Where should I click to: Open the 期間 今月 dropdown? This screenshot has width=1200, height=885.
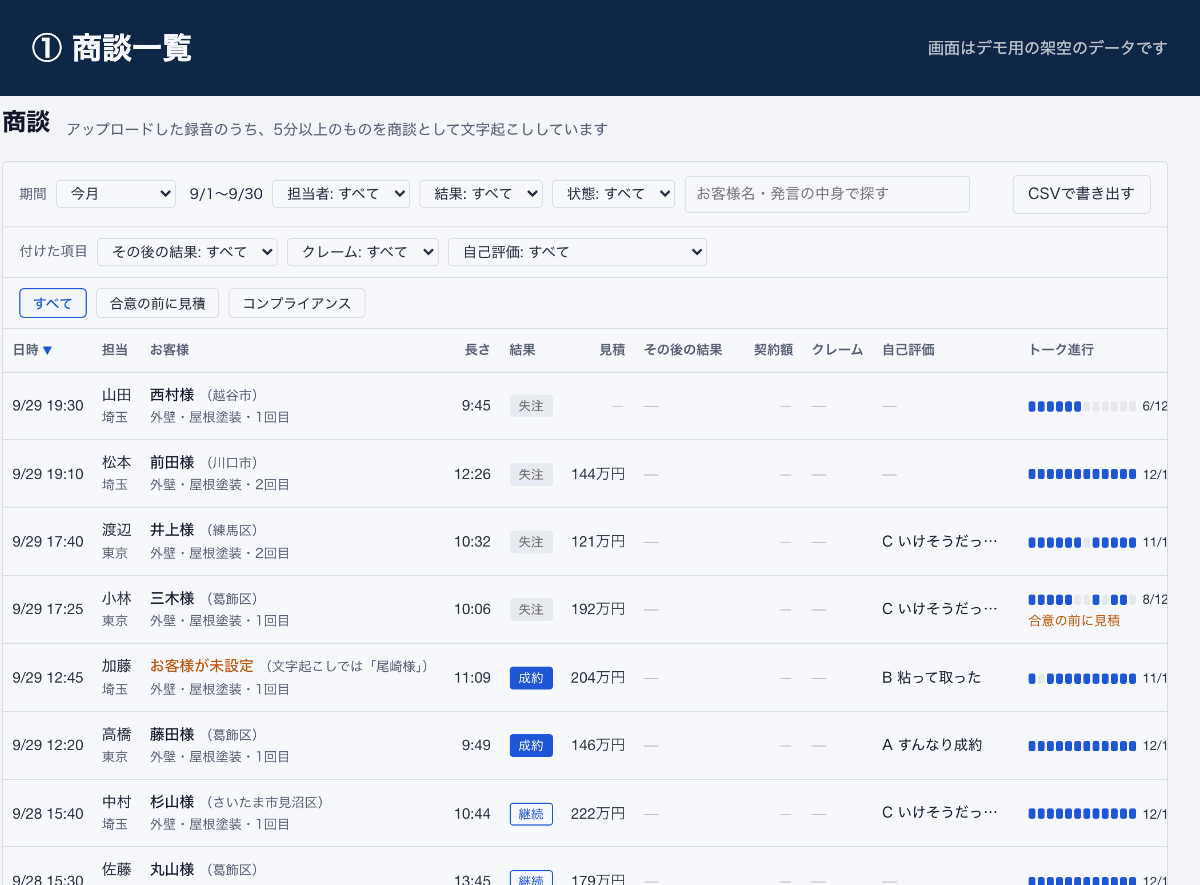pos(116,193)
